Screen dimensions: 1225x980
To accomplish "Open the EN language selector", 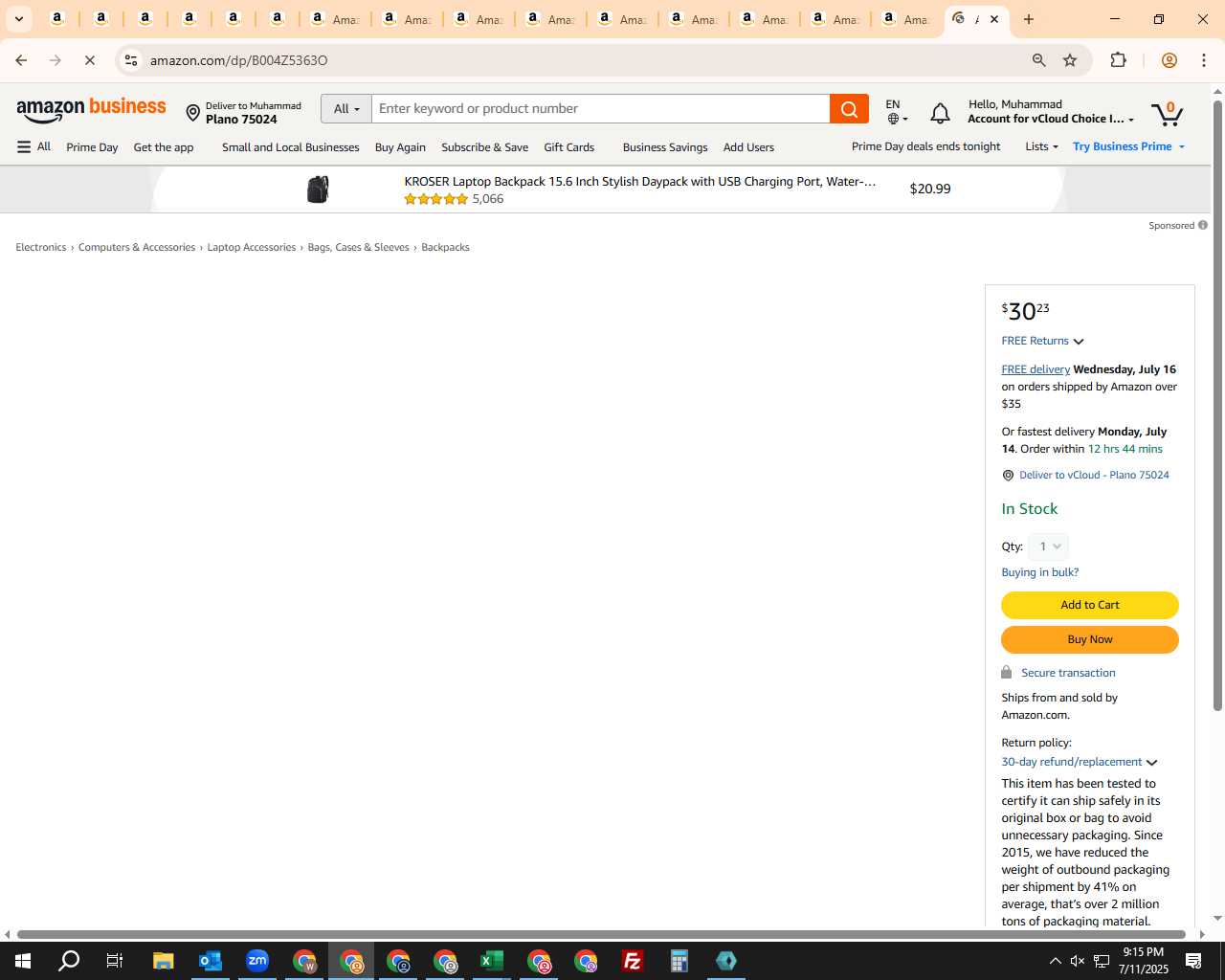I will [897, 111].
